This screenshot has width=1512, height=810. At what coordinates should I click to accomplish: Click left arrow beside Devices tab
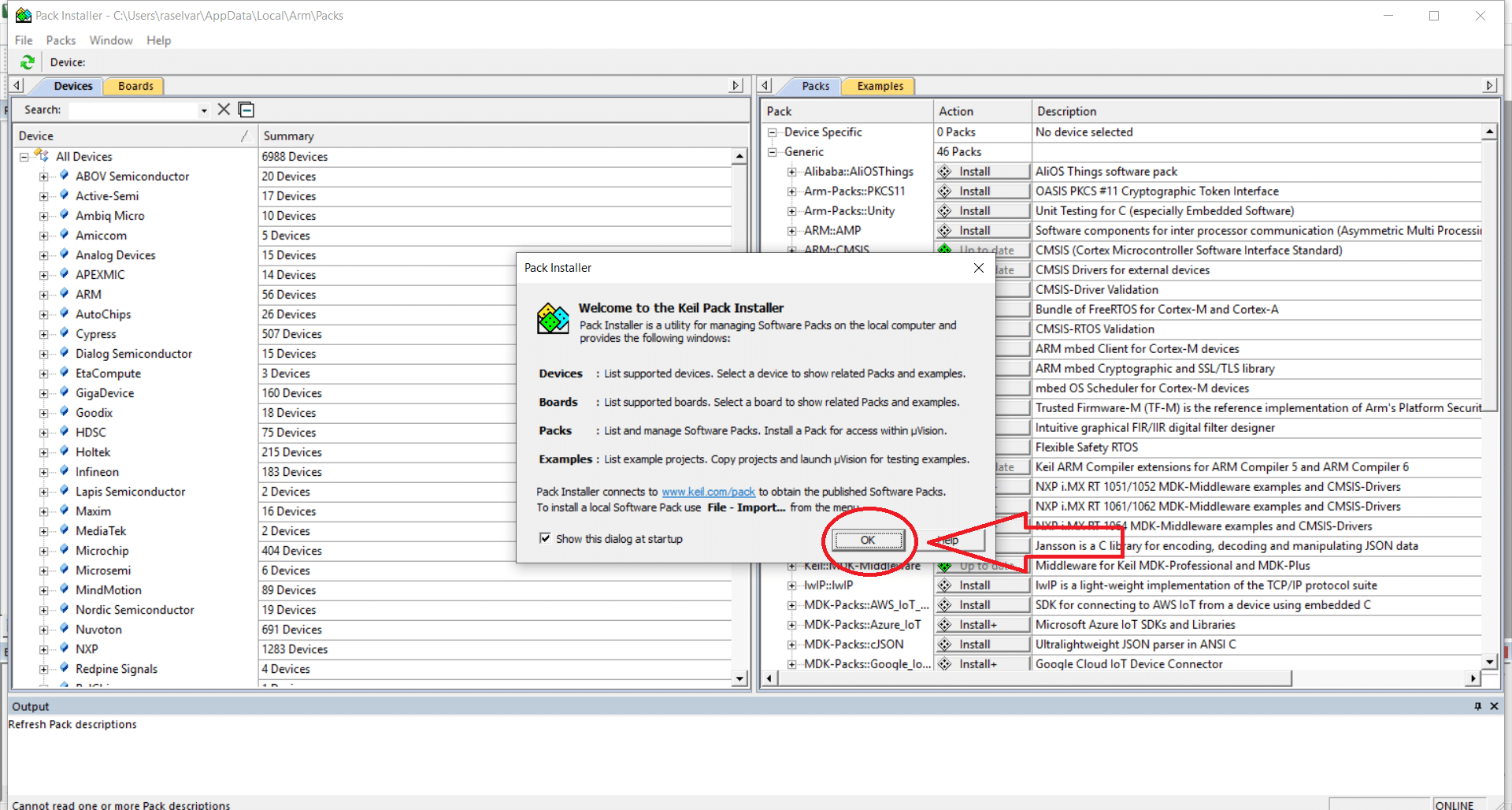[17, 85]
